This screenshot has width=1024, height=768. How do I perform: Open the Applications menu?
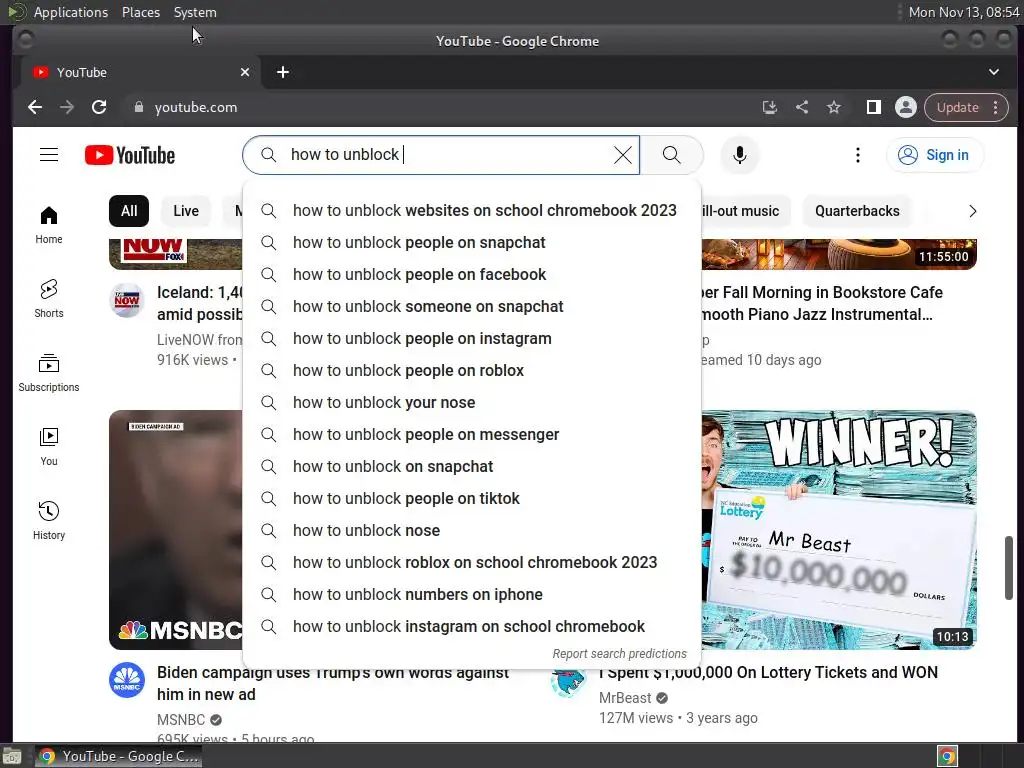pyautogui.click(x=71, y=12)
